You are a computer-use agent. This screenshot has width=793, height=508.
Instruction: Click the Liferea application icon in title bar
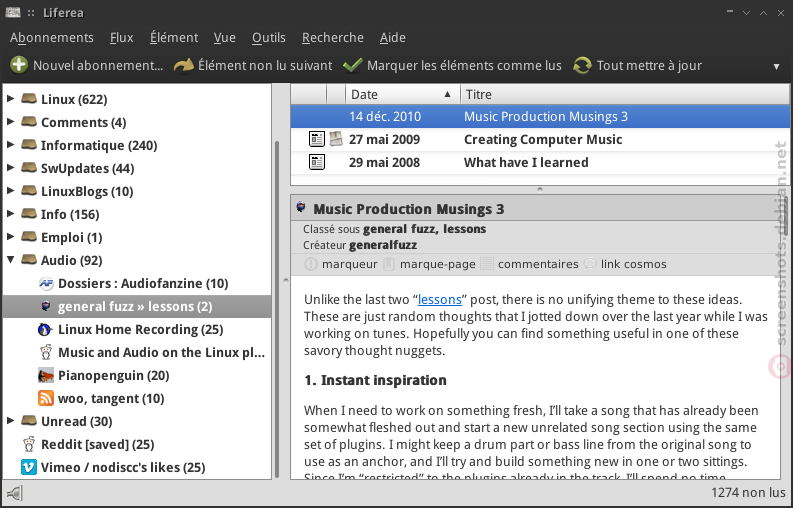click(13, 12)
